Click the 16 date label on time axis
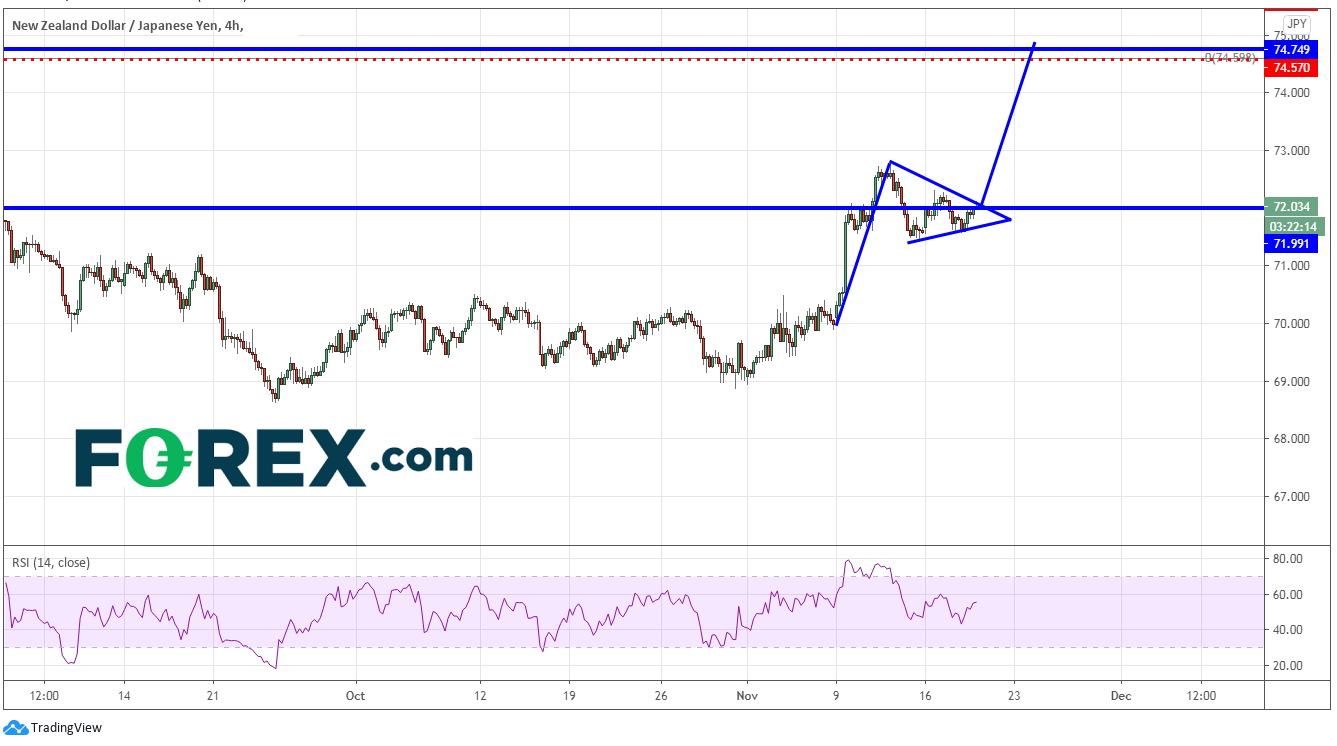This screenshot has height=746, width=1337. (x=926, y=695)
